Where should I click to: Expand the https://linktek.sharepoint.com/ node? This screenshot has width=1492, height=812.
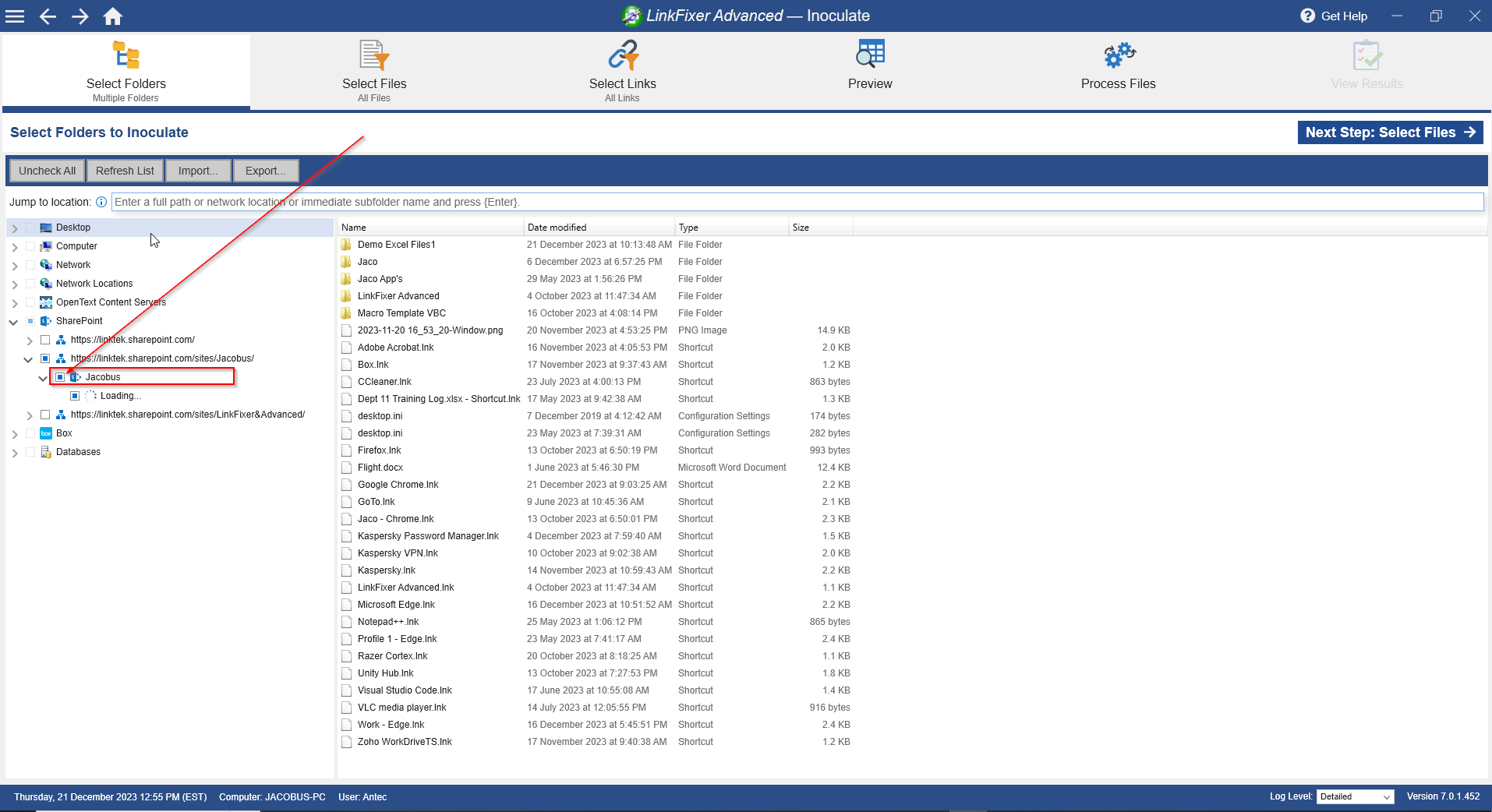[x=30, y=341]
